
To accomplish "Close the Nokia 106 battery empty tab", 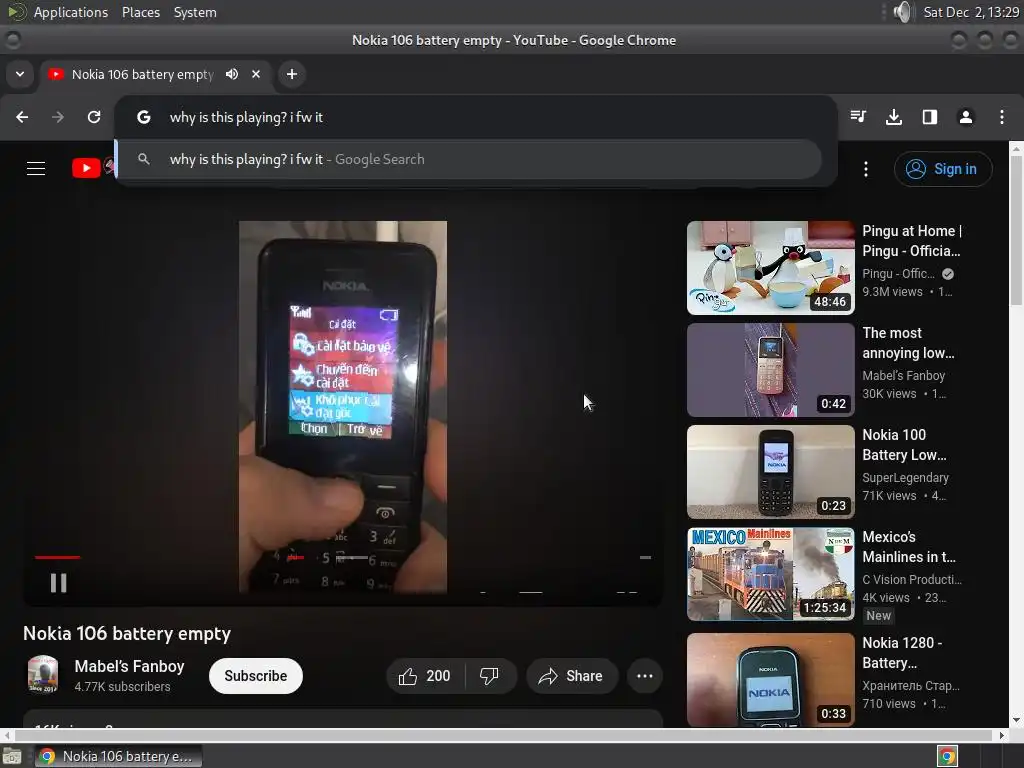I will [256, 74].
